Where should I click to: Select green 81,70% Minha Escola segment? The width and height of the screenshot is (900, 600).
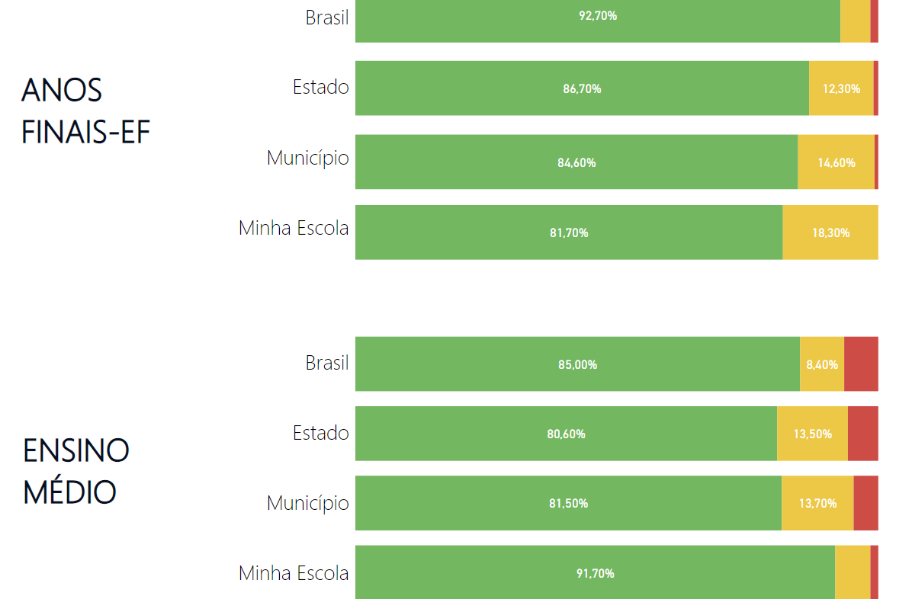coord(569,233)
